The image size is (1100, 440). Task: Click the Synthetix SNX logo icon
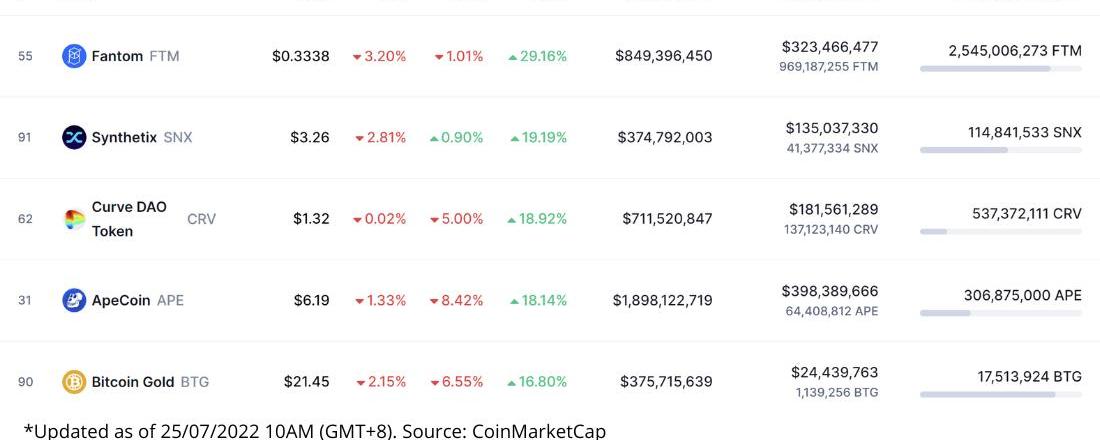click(74, 138)
